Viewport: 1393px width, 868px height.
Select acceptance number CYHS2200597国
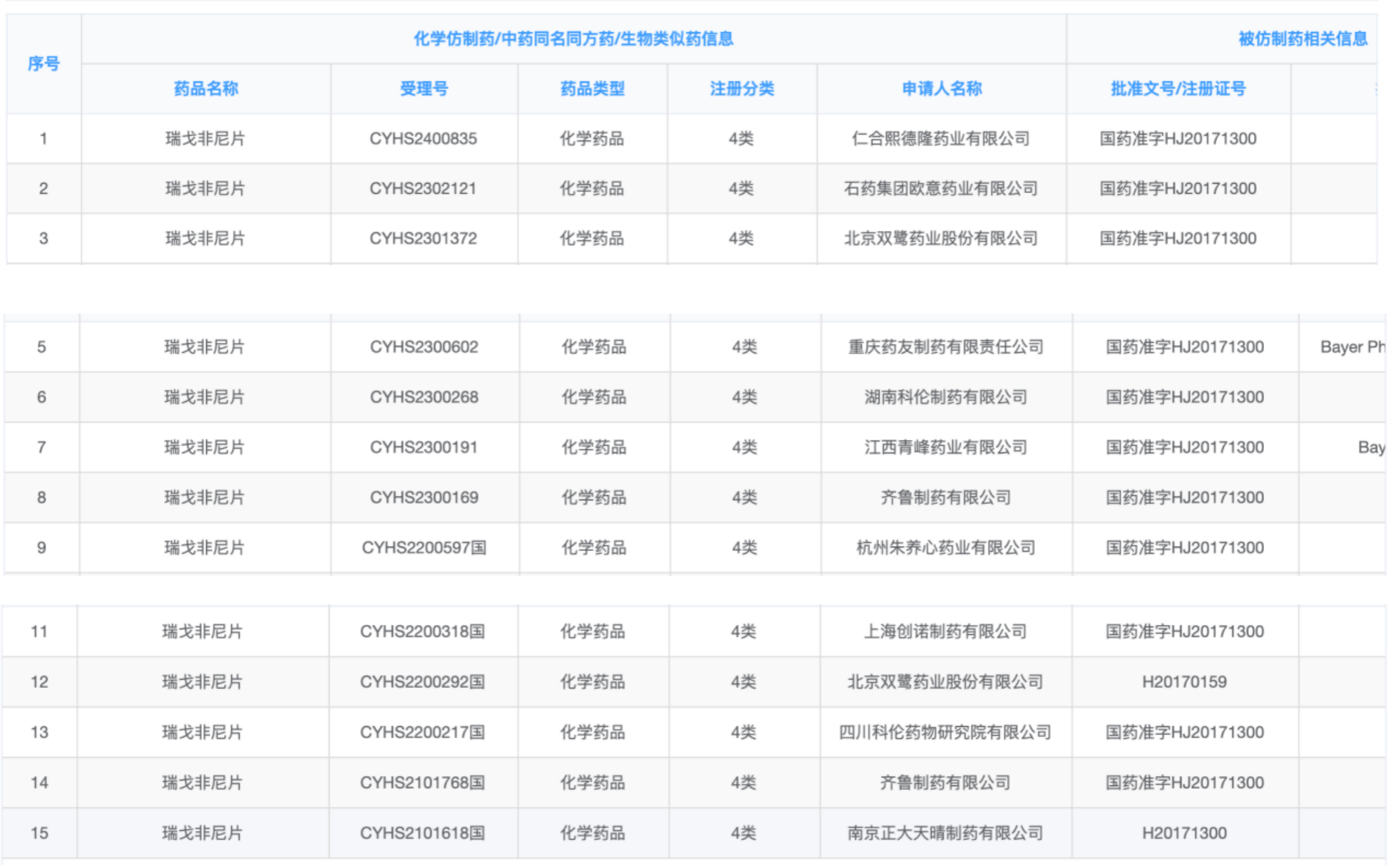pyautogui.click(x=424, y=548)
